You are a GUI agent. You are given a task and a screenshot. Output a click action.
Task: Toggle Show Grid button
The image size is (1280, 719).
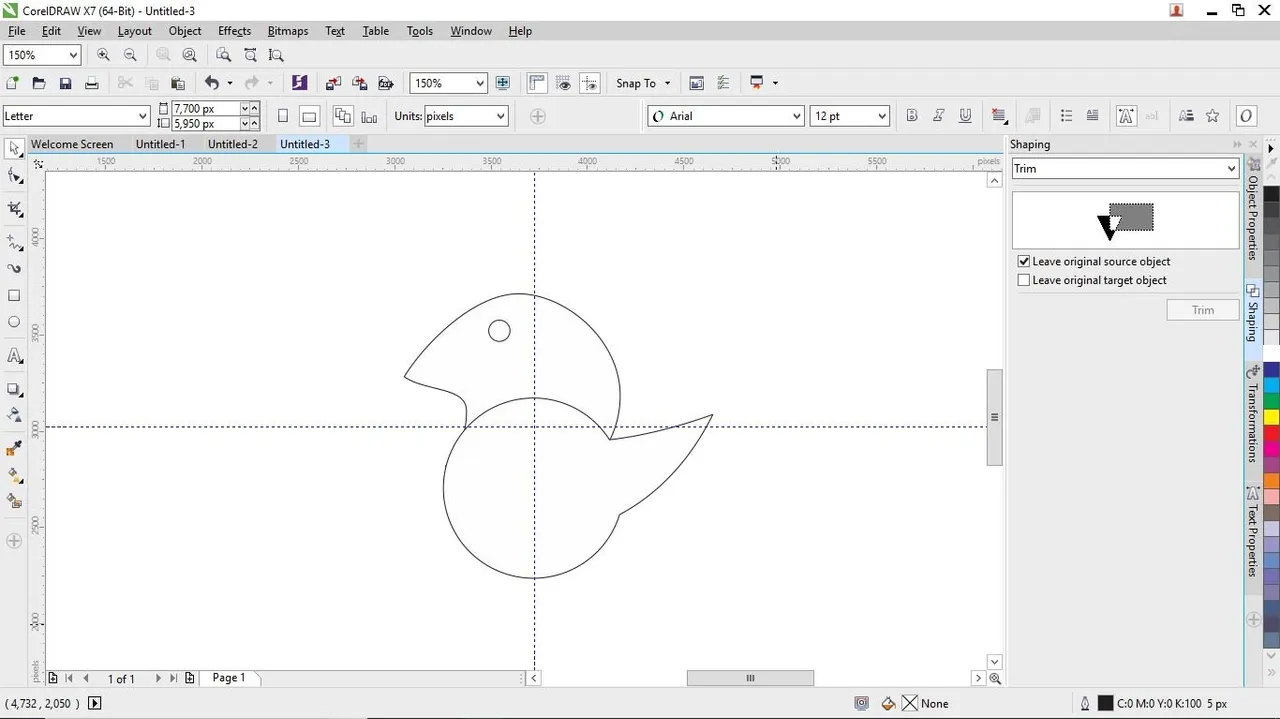(x=564, y=83)
